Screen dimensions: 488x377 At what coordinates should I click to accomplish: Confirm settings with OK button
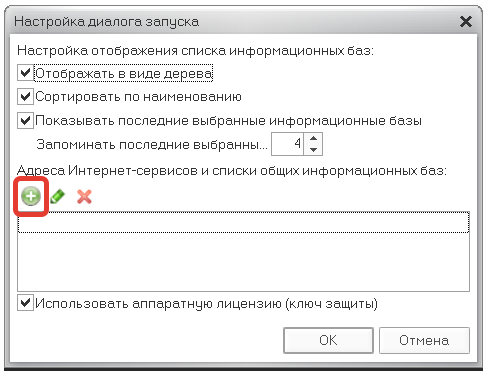[328, 340]
